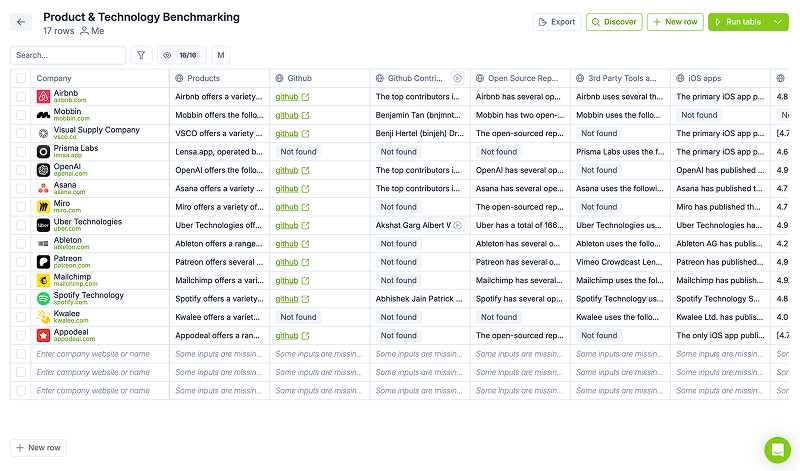This screenshot has height=471, width=800.
Task: Click the Open Source Rep... column header
Action: coord(520,78)
